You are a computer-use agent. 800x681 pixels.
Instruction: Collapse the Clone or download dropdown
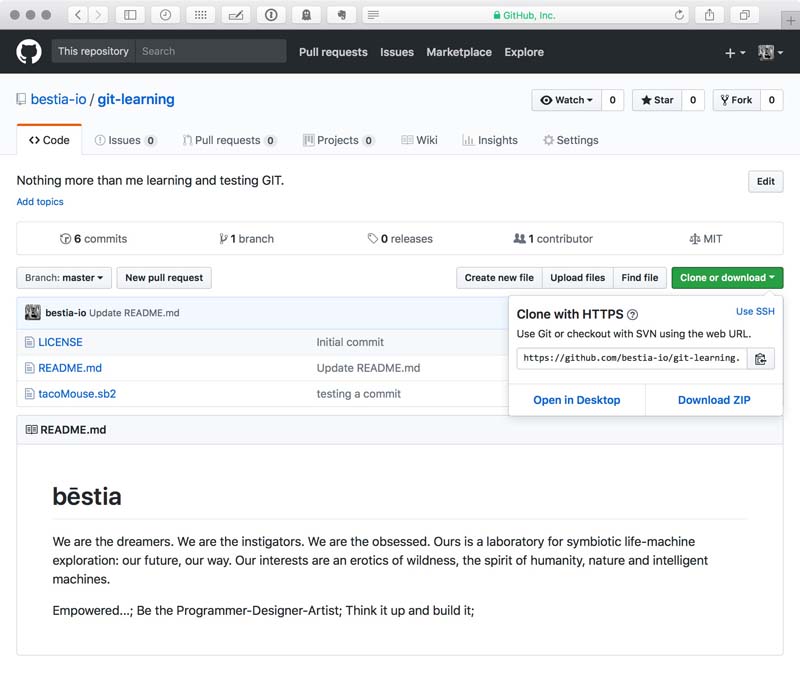[727, 278]
